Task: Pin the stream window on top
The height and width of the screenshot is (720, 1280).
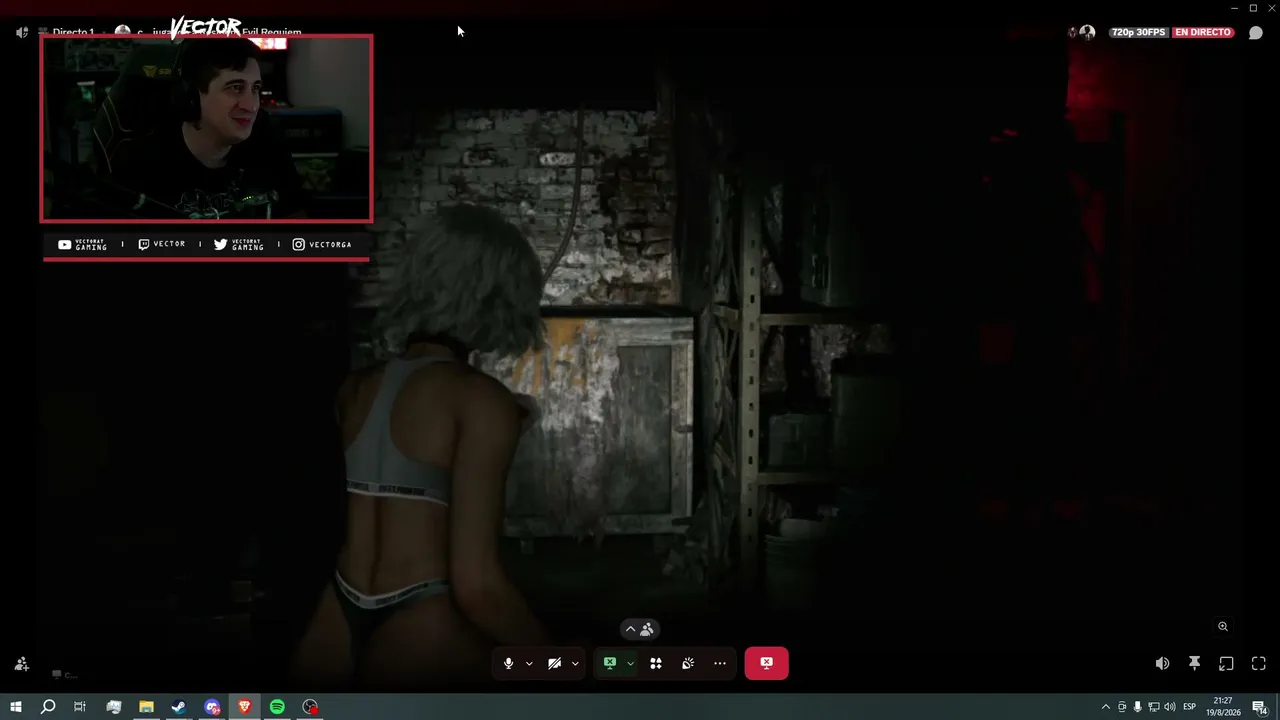Action: 1194,663
